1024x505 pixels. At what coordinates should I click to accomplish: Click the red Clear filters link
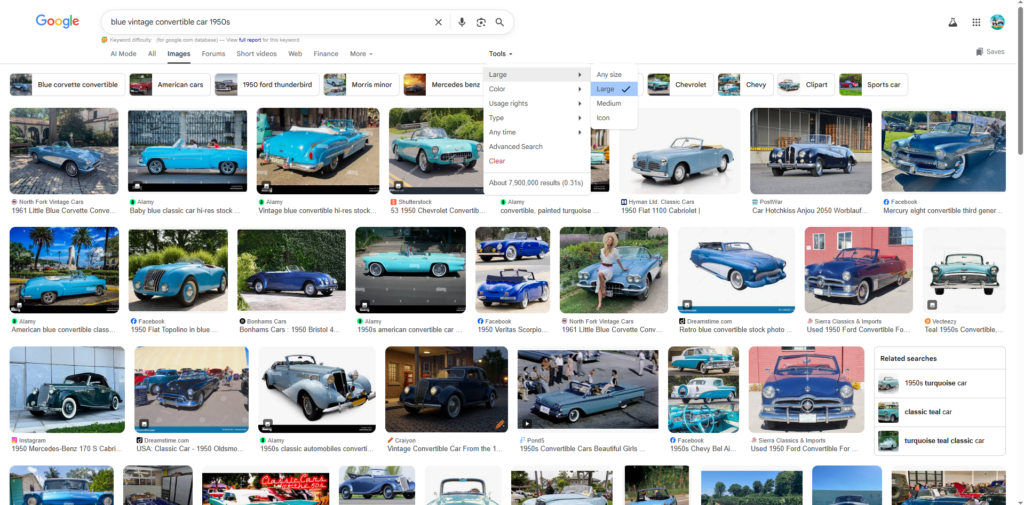[497, 161]
